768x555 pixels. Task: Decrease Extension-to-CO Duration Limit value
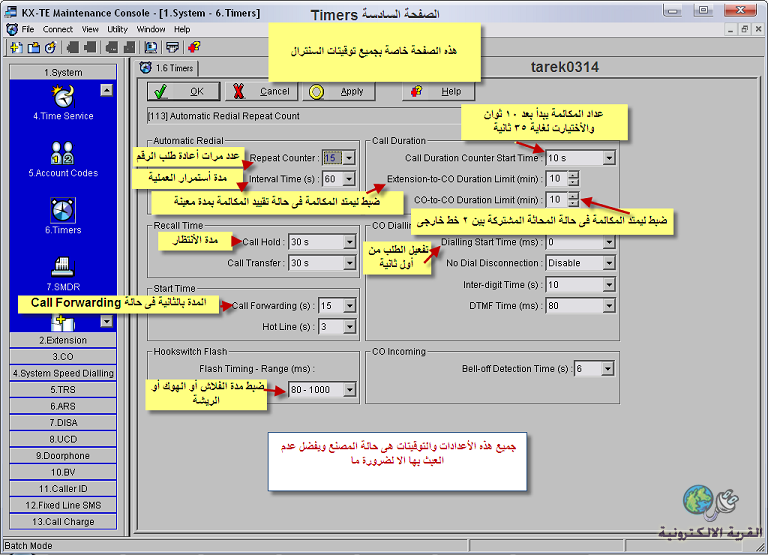[574, 182]
